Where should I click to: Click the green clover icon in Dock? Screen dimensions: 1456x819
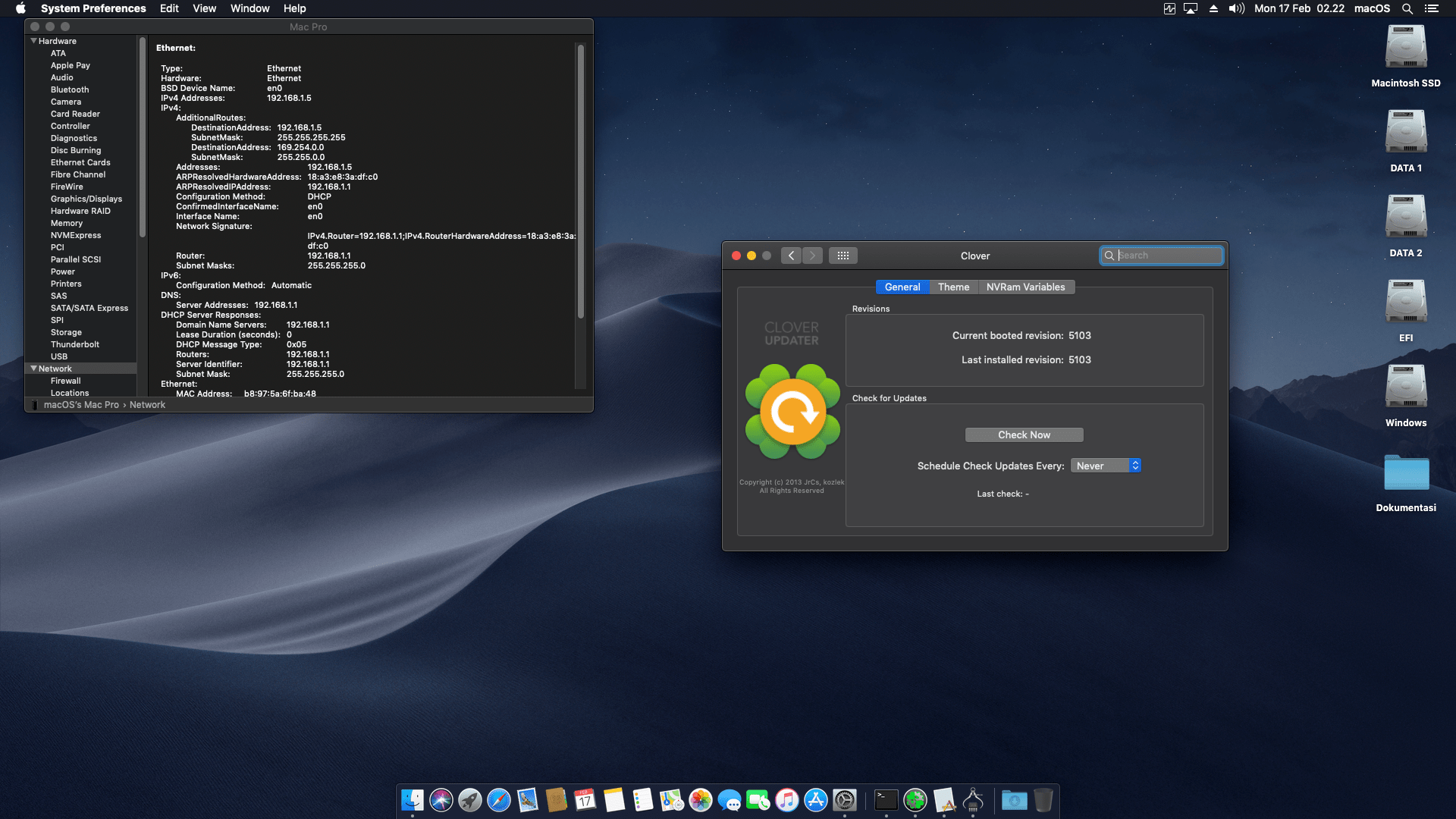click(x=915, y=800)
